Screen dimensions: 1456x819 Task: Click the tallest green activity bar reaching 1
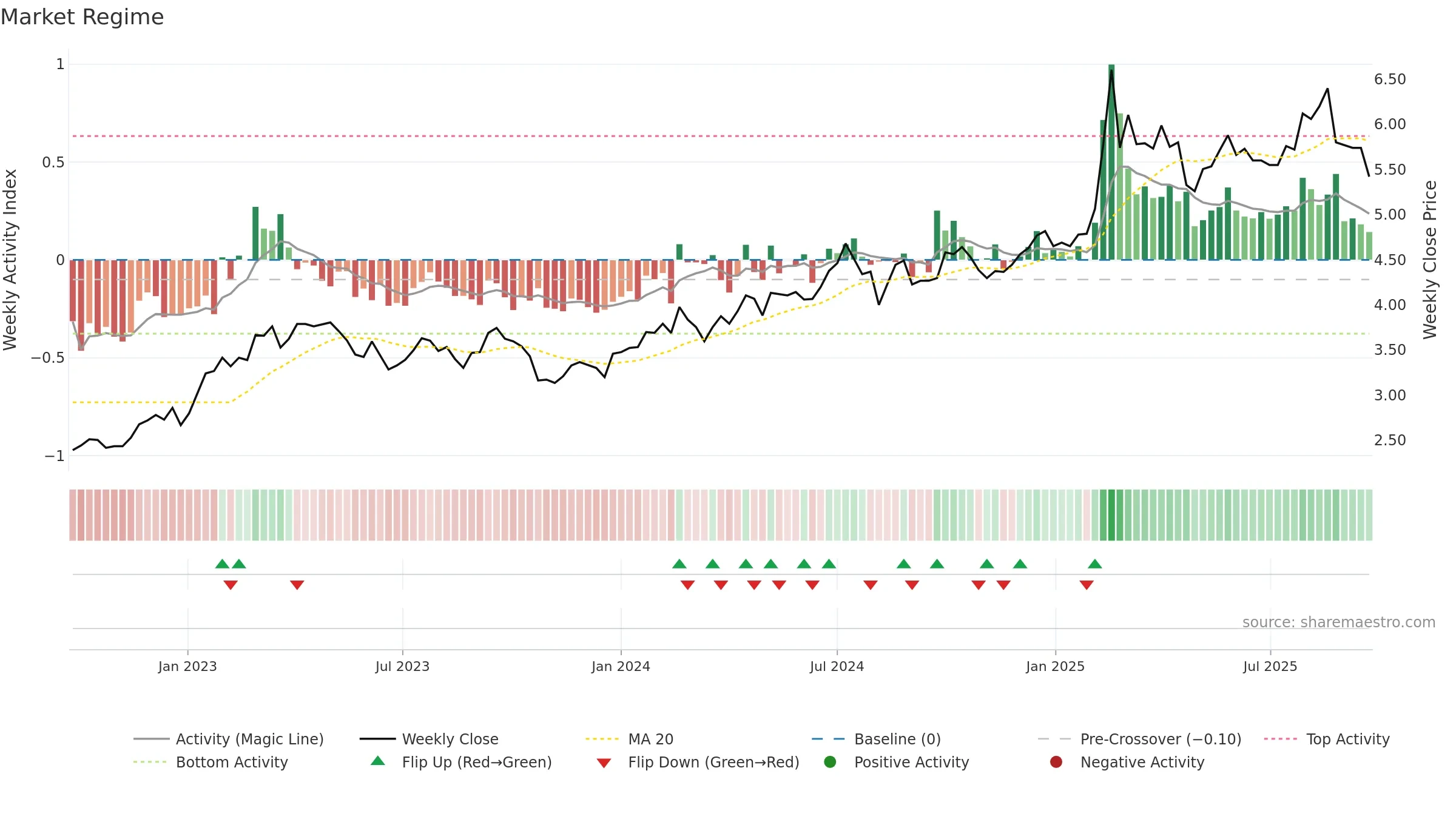pos(1111,162)
